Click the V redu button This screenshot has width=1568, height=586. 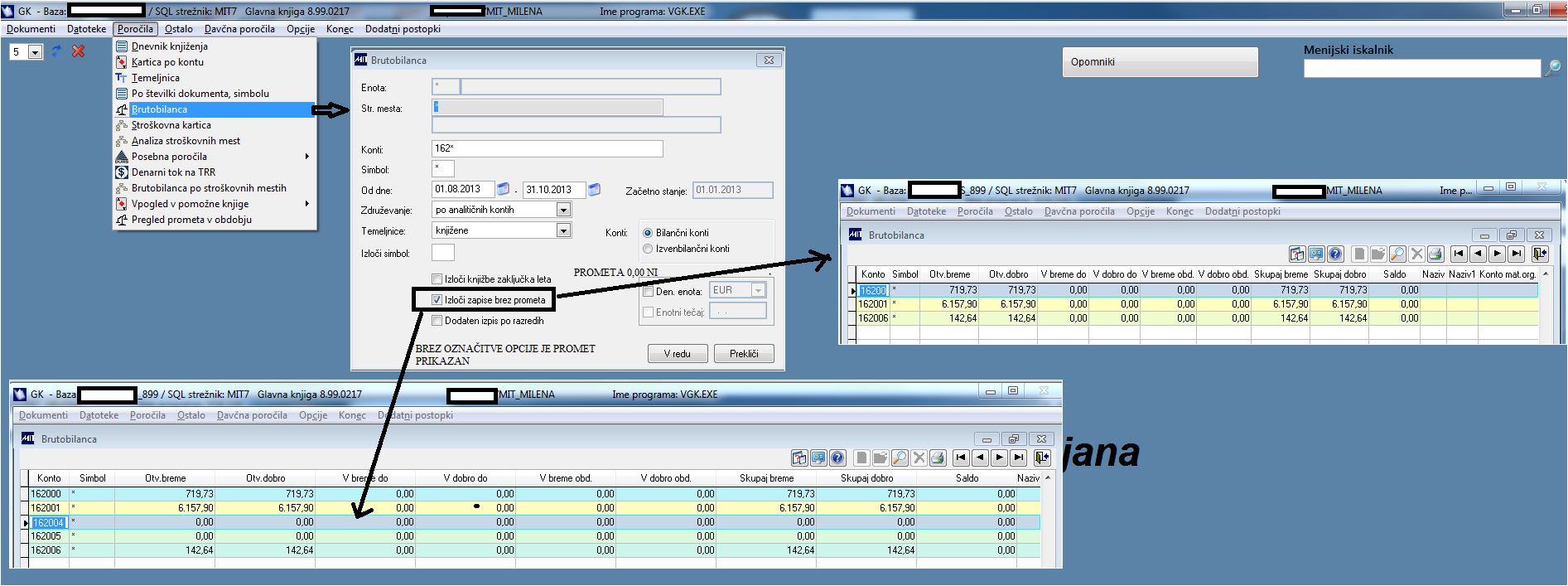pyautogui.click(x=677, y=354)
